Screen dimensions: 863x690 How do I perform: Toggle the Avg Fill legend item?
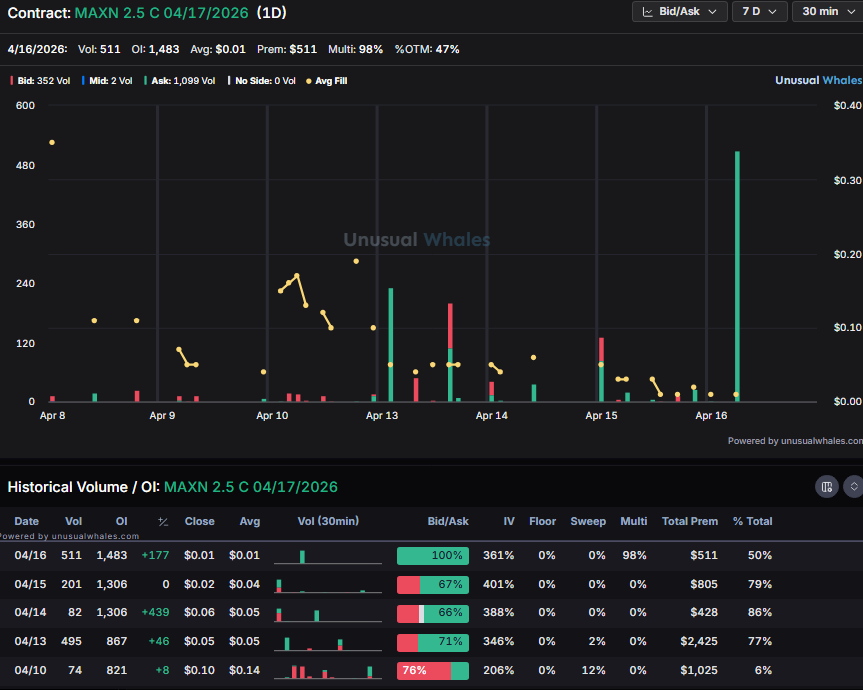tap(326, 81)
